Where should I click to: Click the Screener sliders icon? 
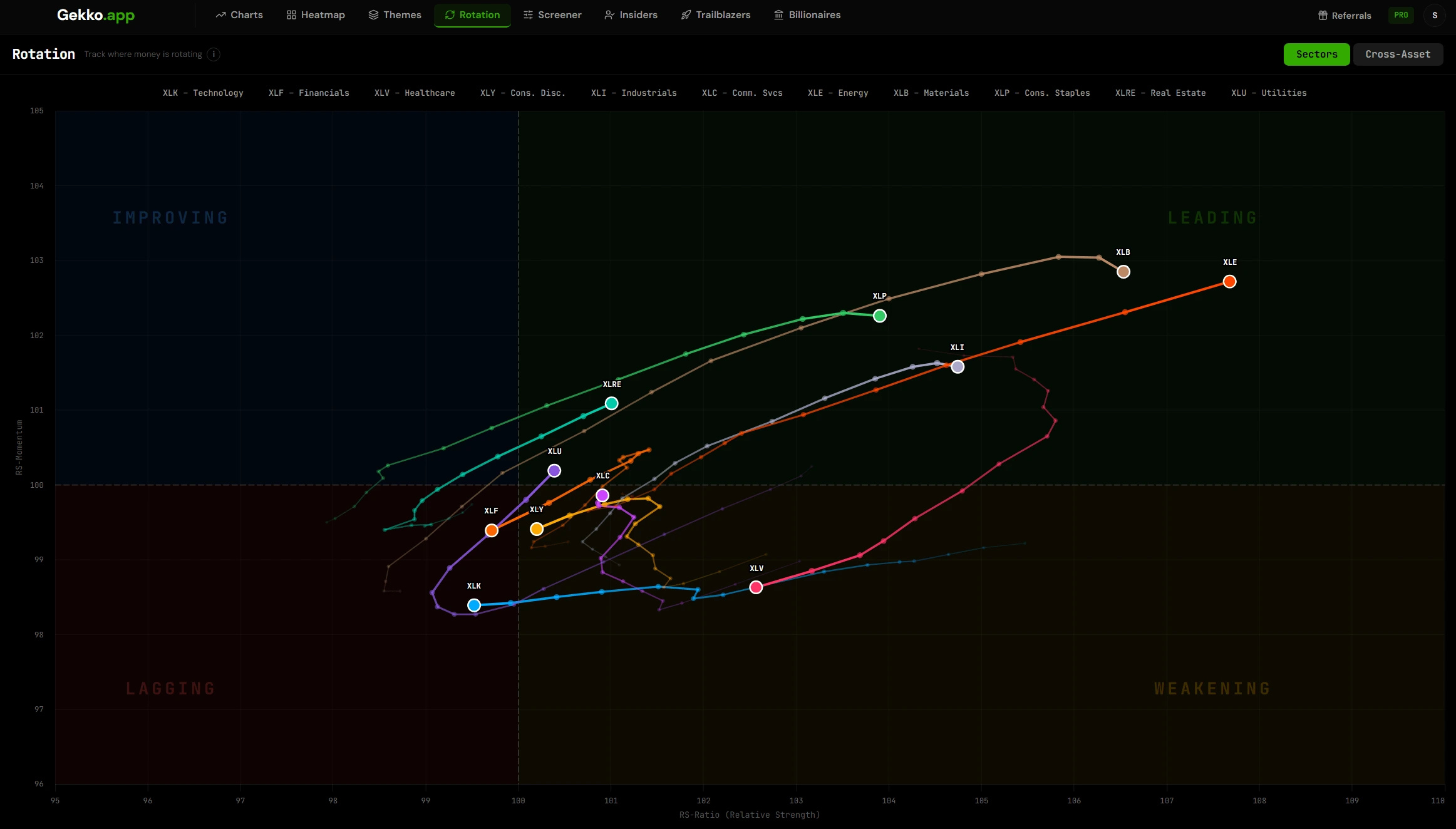click(528, 15)
